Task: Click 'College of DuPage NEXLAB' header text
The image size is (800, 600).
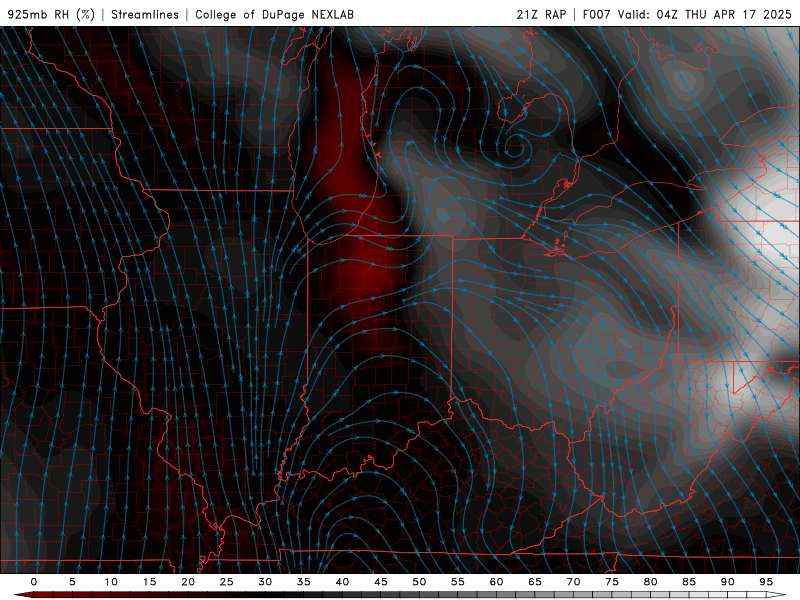Action: (x=274, y=14)
